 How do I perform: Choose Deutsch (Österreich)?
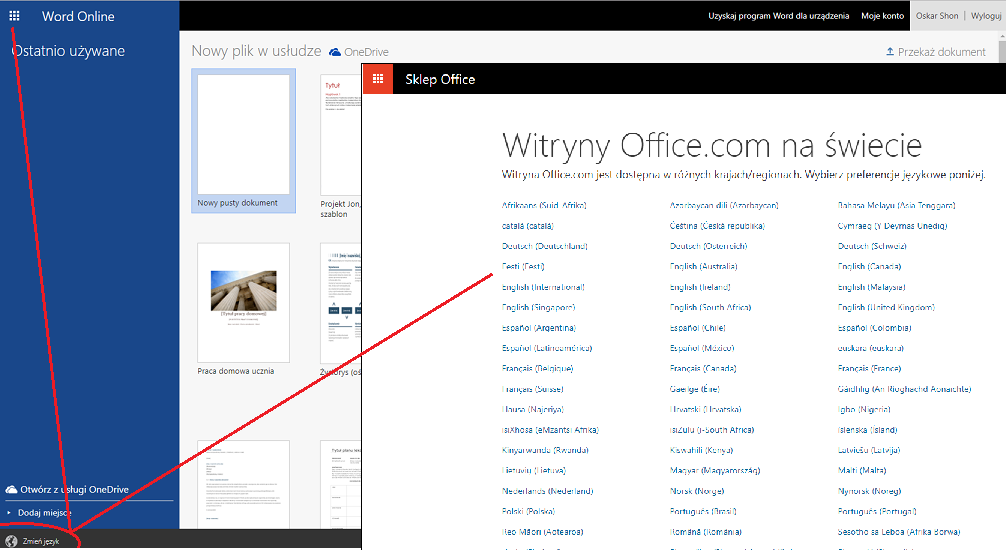pos(708,246)
